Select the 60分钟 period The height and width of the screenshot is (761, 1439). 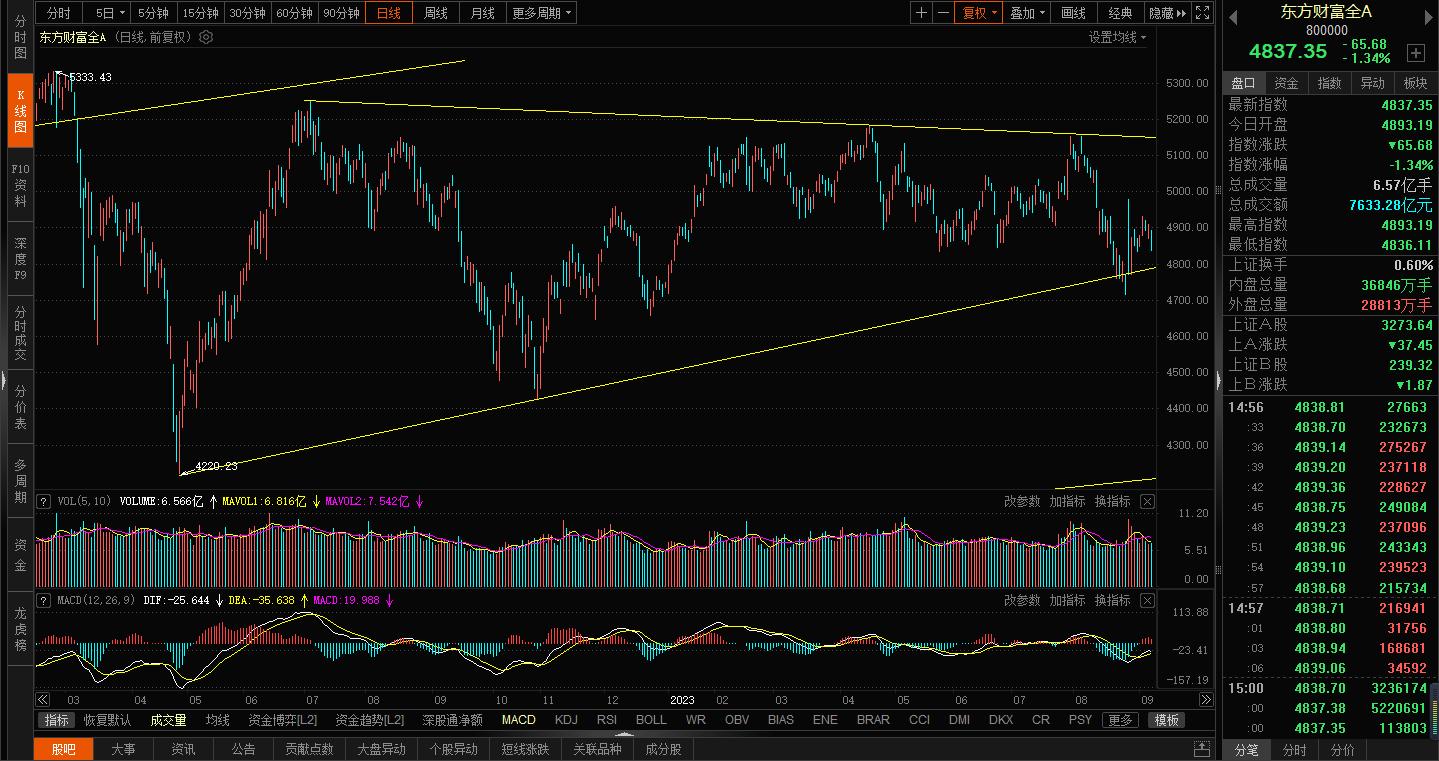pos(294,13)
